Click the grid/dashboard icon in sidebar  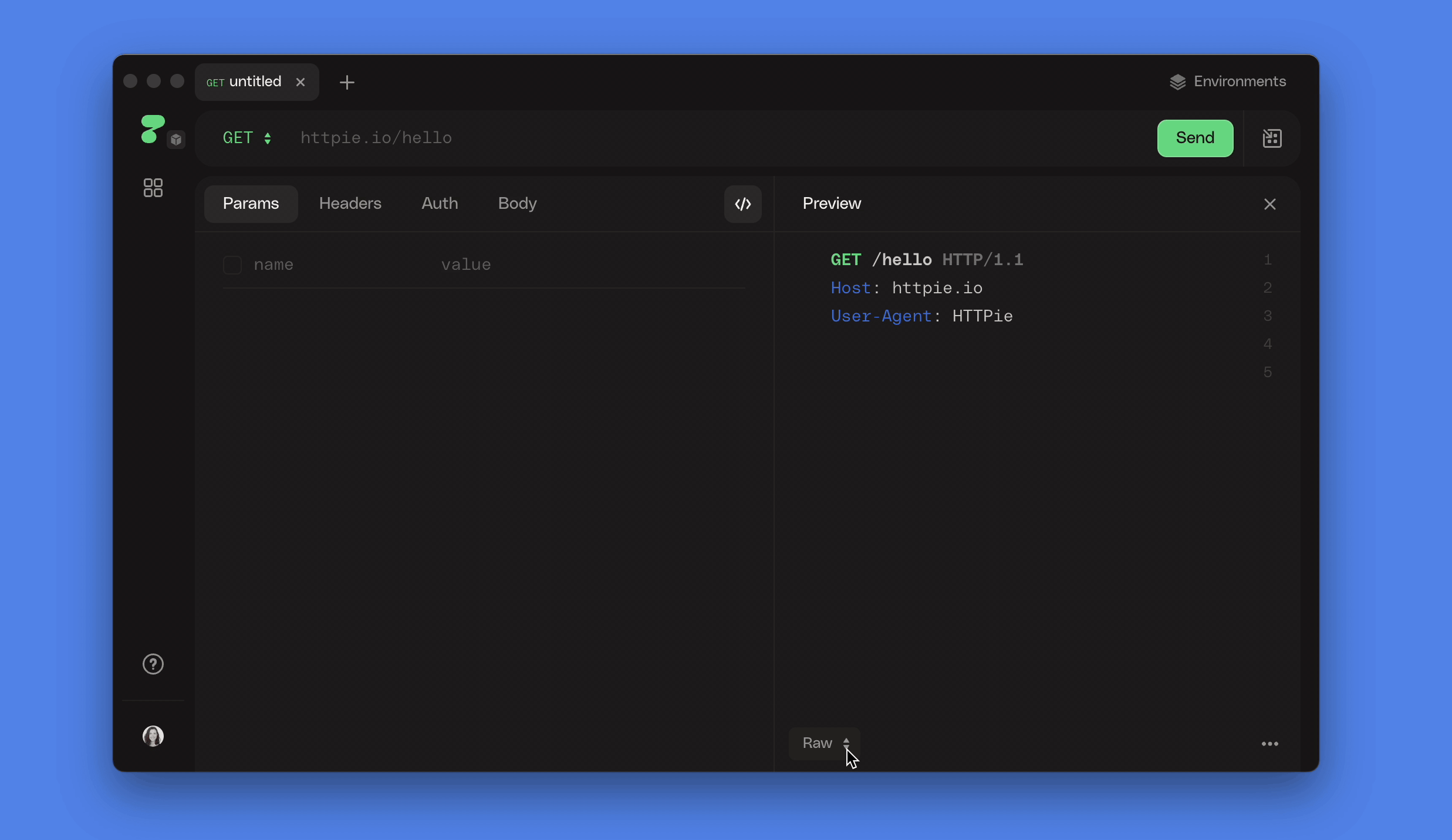pyautogui.click(x=153, y=187)
